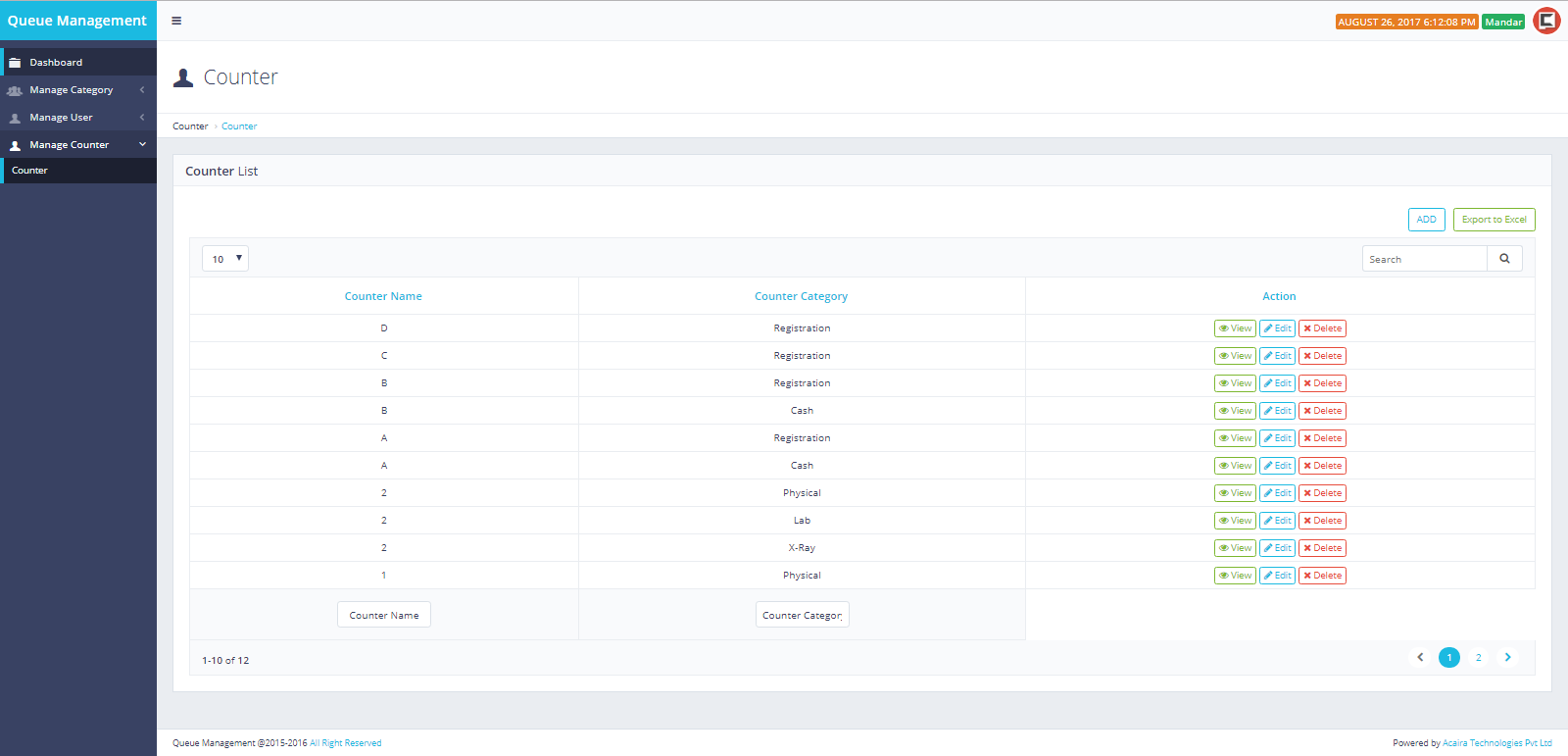1568x756 pixels.
Task: View counter 2 with X-Ray category
Action: (1235, 548)
